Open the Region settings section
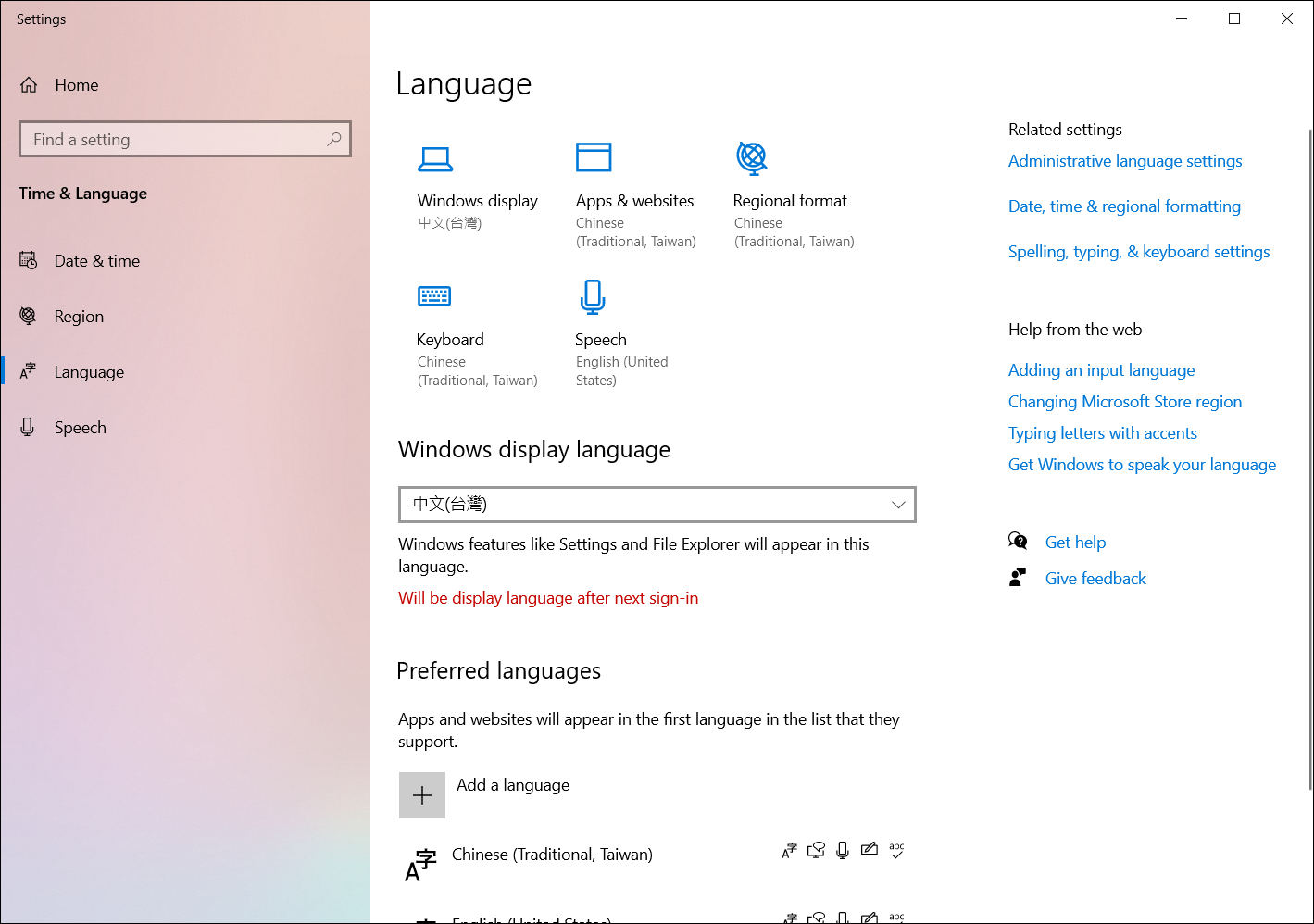Image resolution: width=1314 pixels, height=924 pixels. click(80, 316)
